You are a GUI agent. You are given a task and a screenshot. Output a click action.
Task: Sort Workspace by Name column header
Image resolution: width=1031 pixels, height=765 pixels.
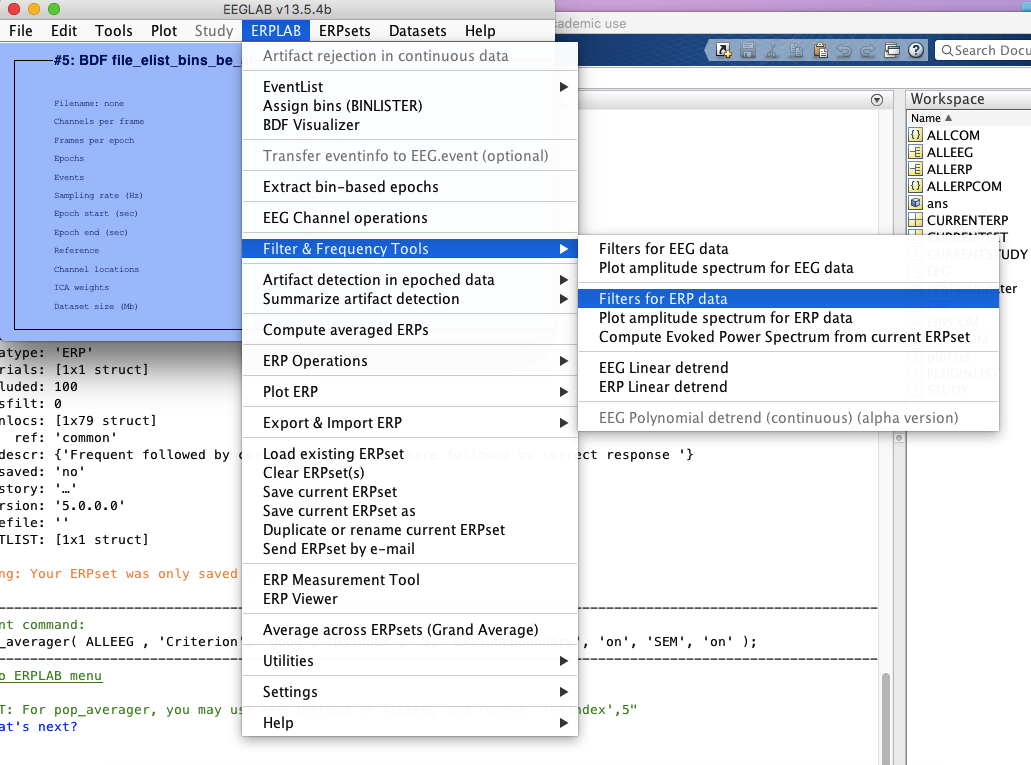[932, 118]
